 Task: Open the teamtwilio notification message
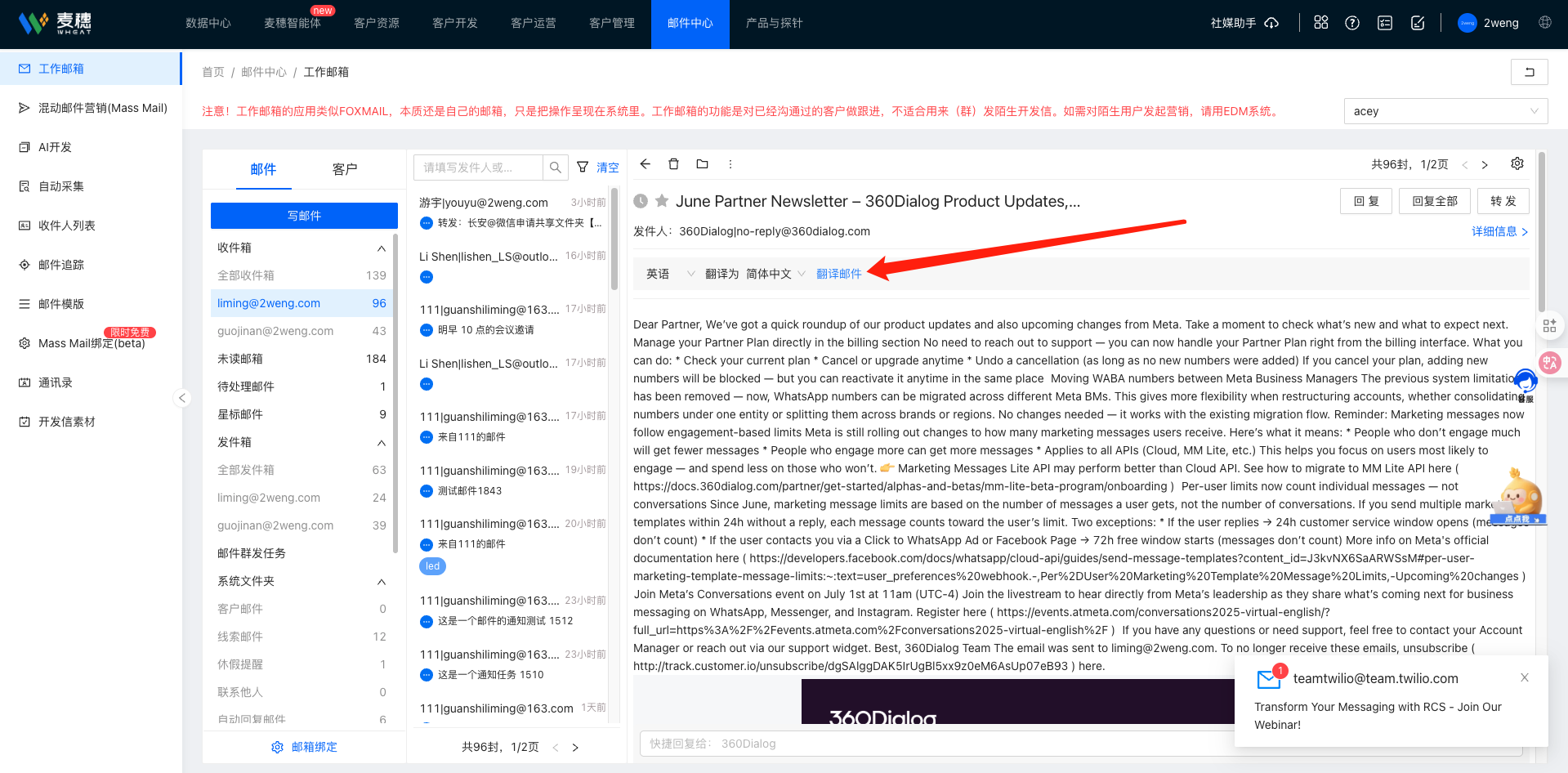(x=1391, y=700)
